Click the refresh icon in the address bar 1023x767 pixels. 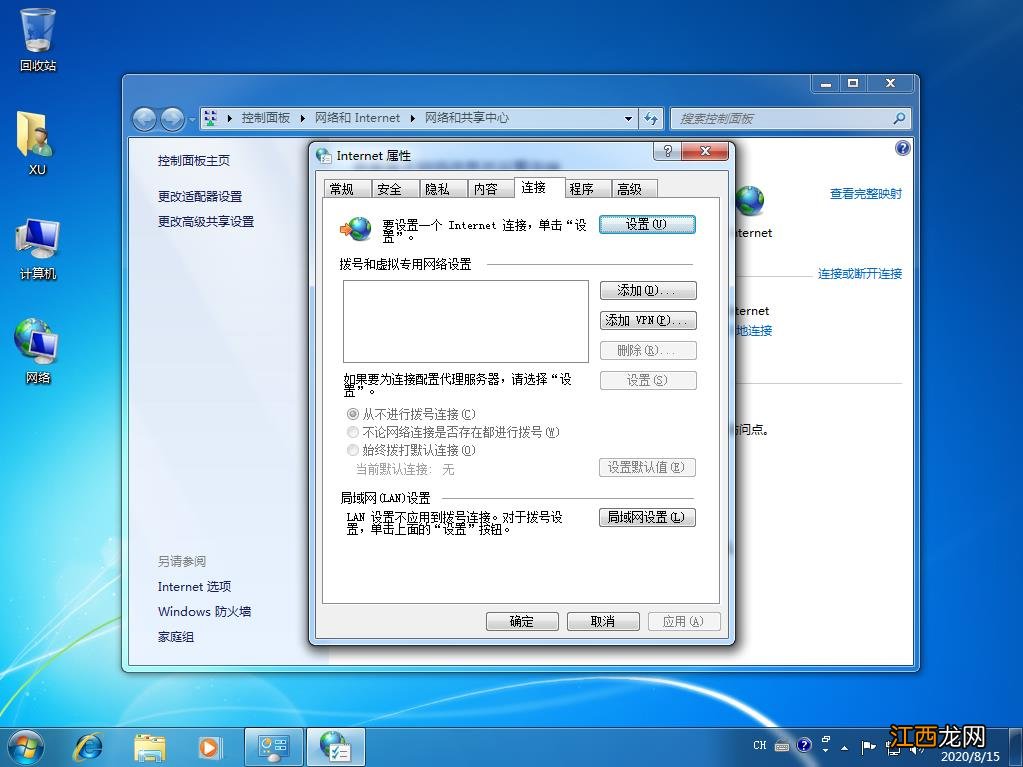(x=651, y=118)
